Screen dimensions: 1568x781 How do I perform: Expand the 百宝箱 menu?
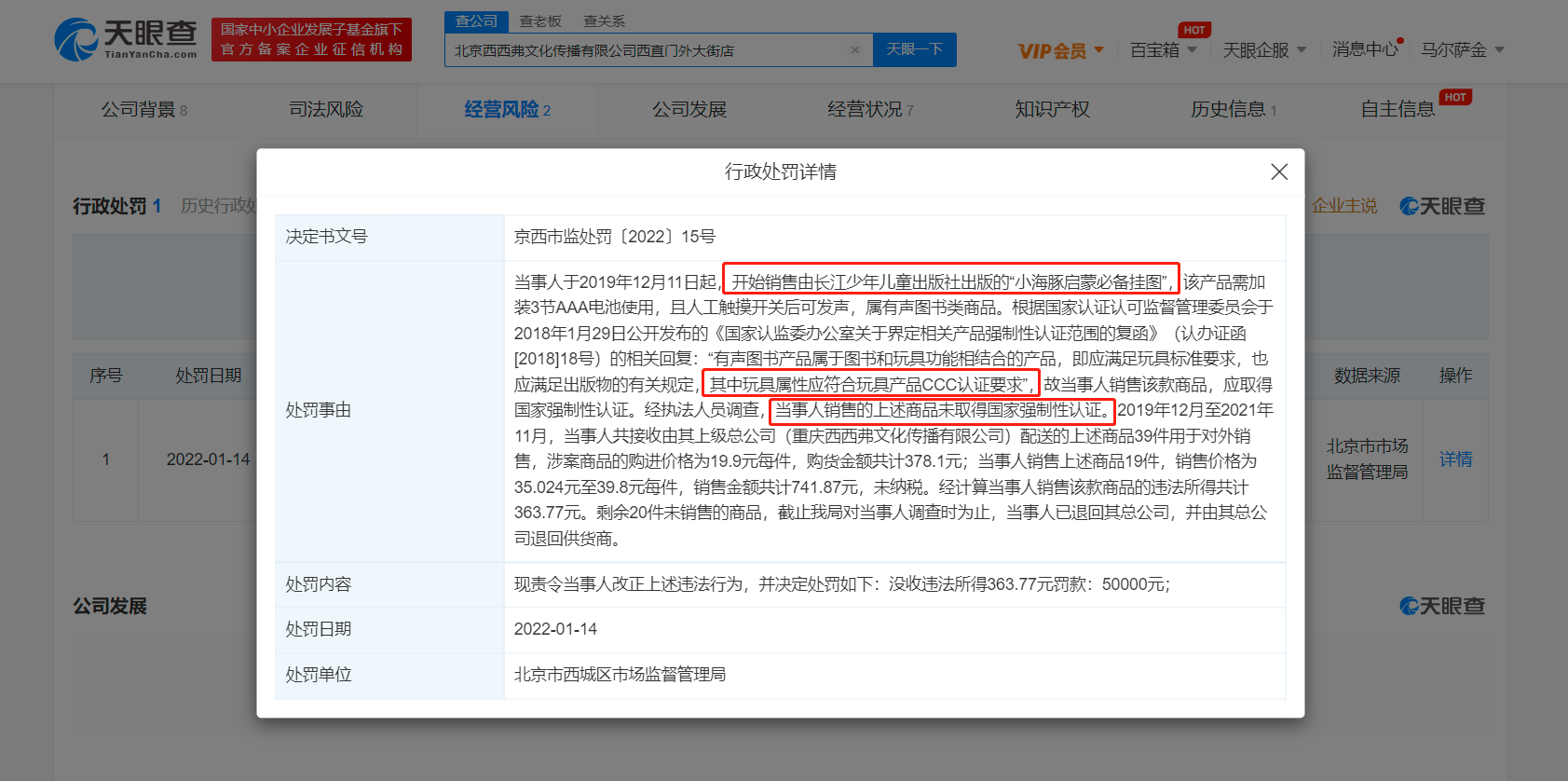click(1163, 50)
